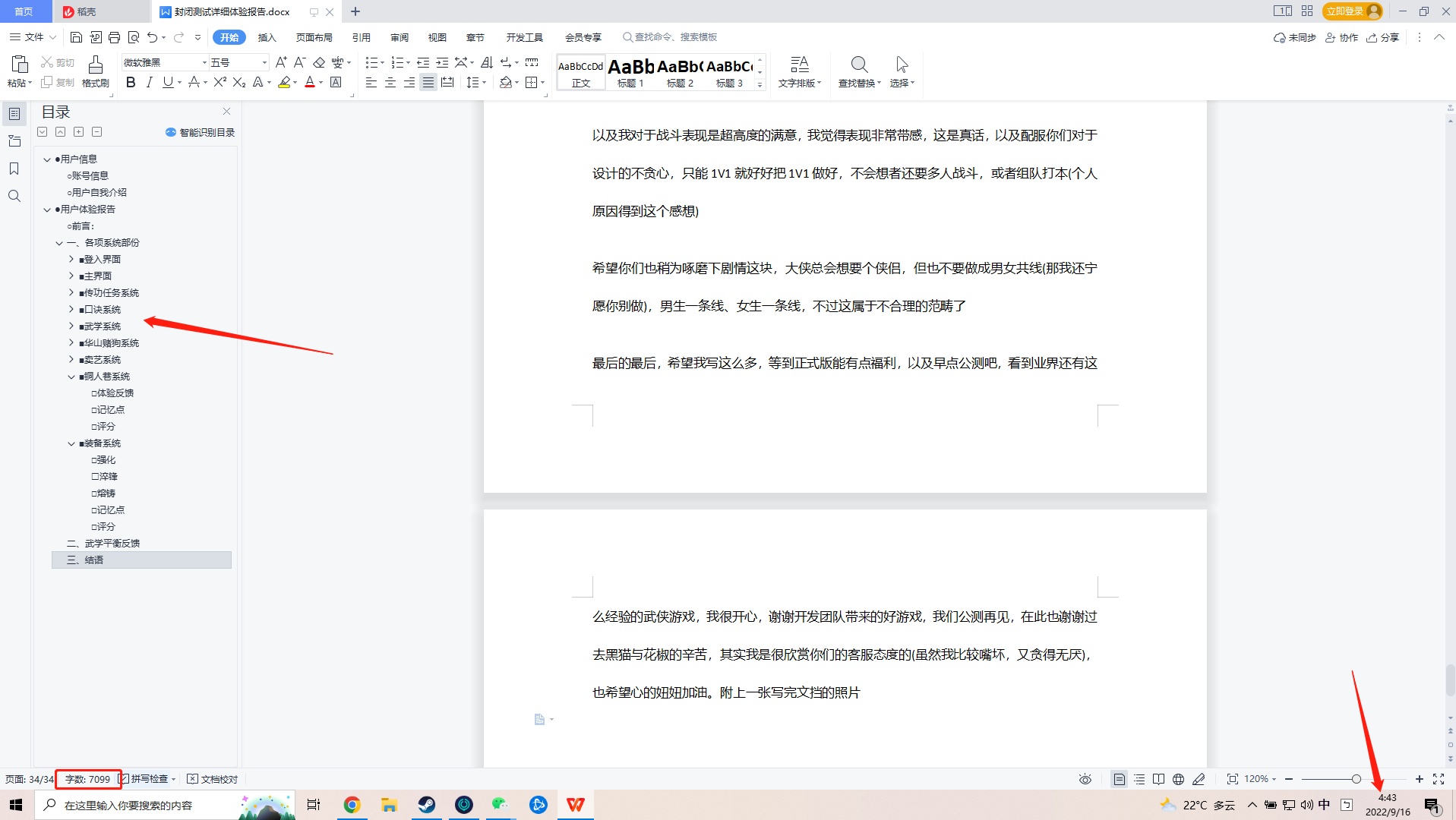Apply subscript formatting
The image size is (1456, 820).
pos(239,82)
